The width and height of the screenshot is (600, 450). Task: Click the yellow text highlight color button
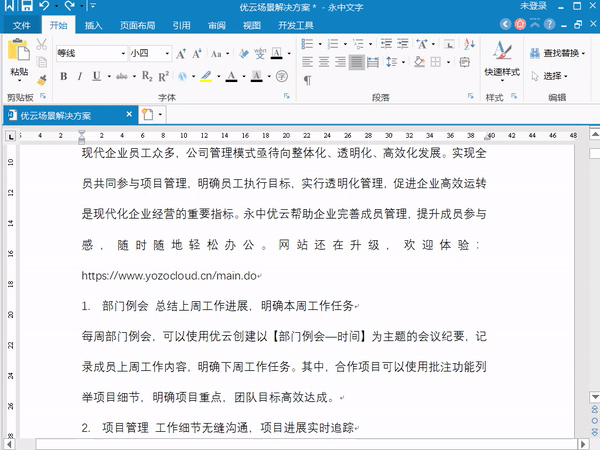pos(204,76)
